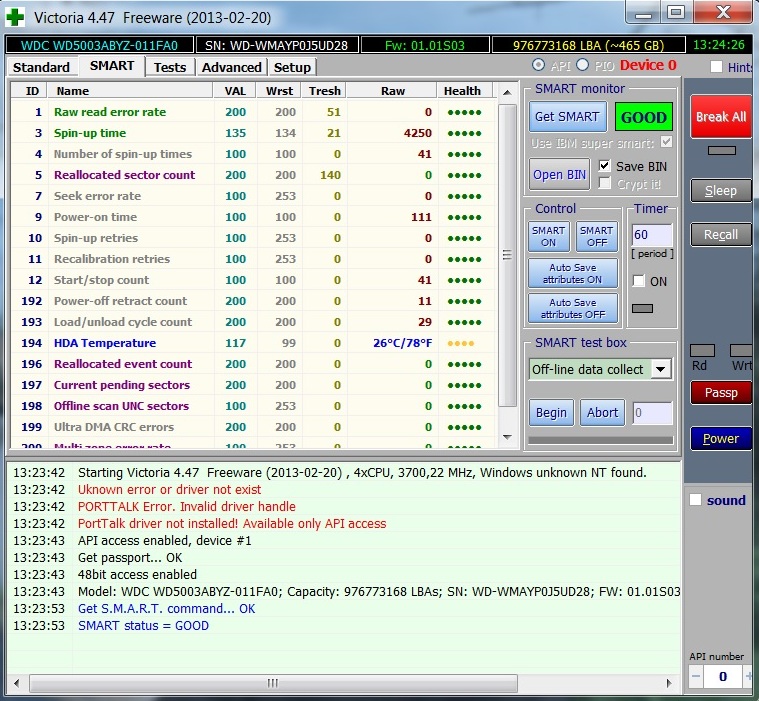Enable the Hints checkbox

[716, 67]
